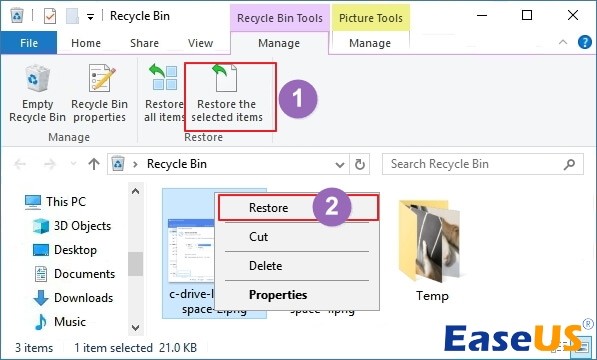Choose Properties from context menu
This screenshot has height=360, width=597.
click(x=297, y=295)
